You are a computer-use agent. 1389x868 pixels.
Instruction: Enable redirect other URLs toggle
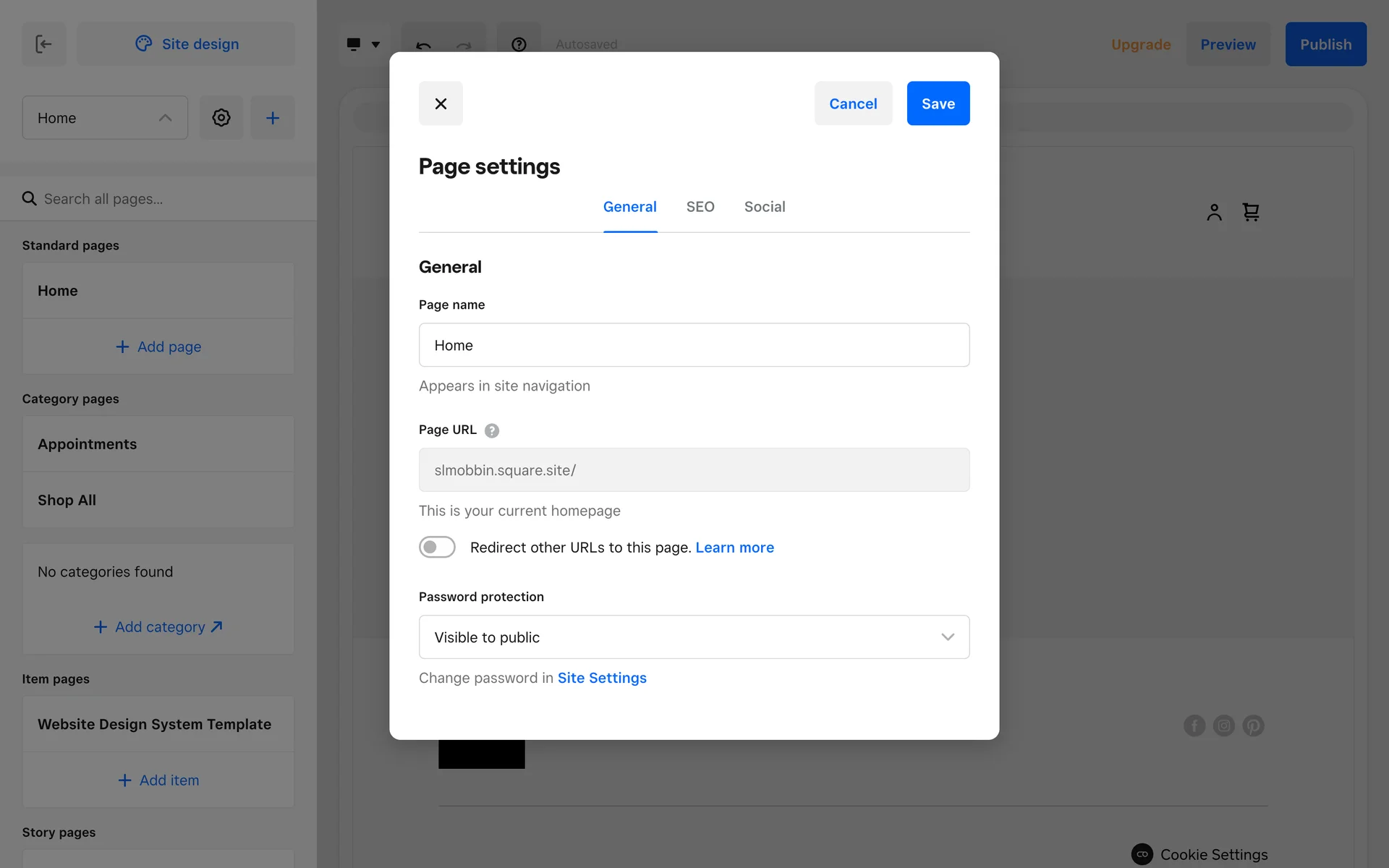pyautogui.click(x=437, y=548)
